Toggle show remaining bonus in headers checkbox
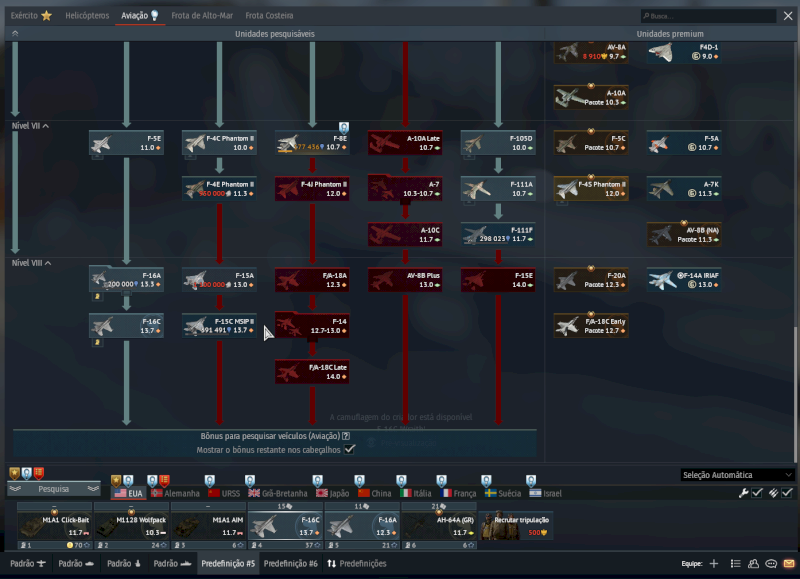800x579 pixels. pos(349,450)
